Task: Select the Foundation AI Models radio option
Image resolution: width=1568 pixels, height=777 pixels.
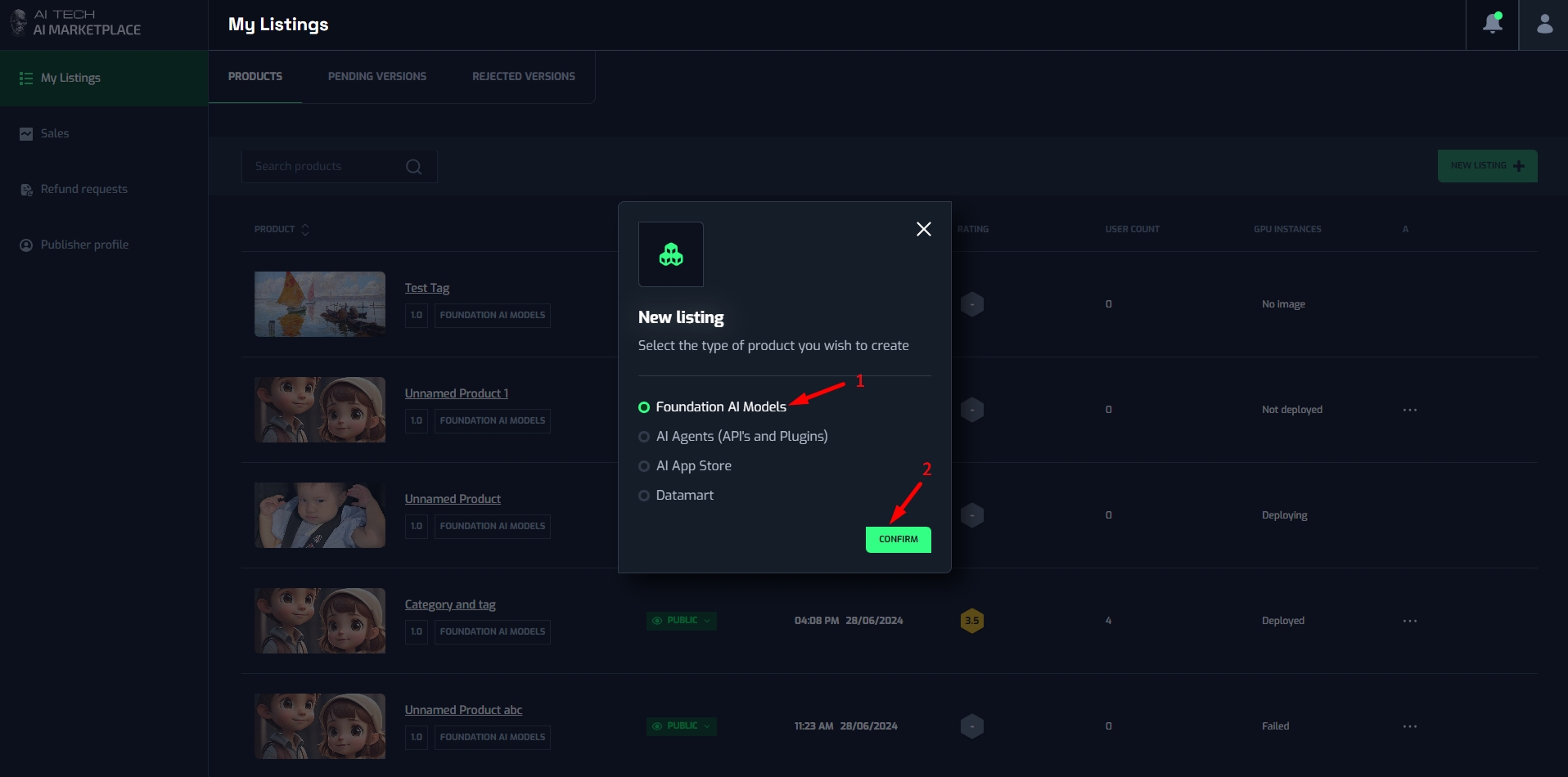Action: coord(644,407)
